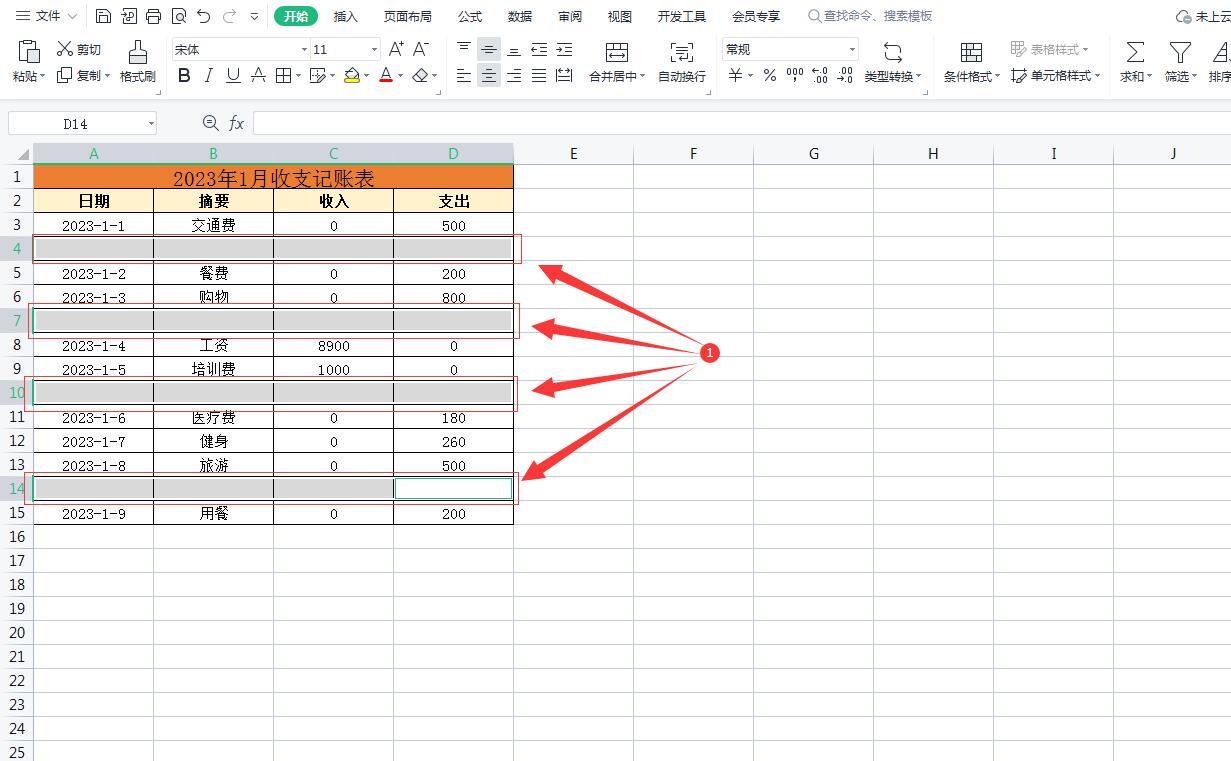The image size is (1231, 761).
Task: Click the Save icon in quick access toolbar
Action: (x=103, y=16)
